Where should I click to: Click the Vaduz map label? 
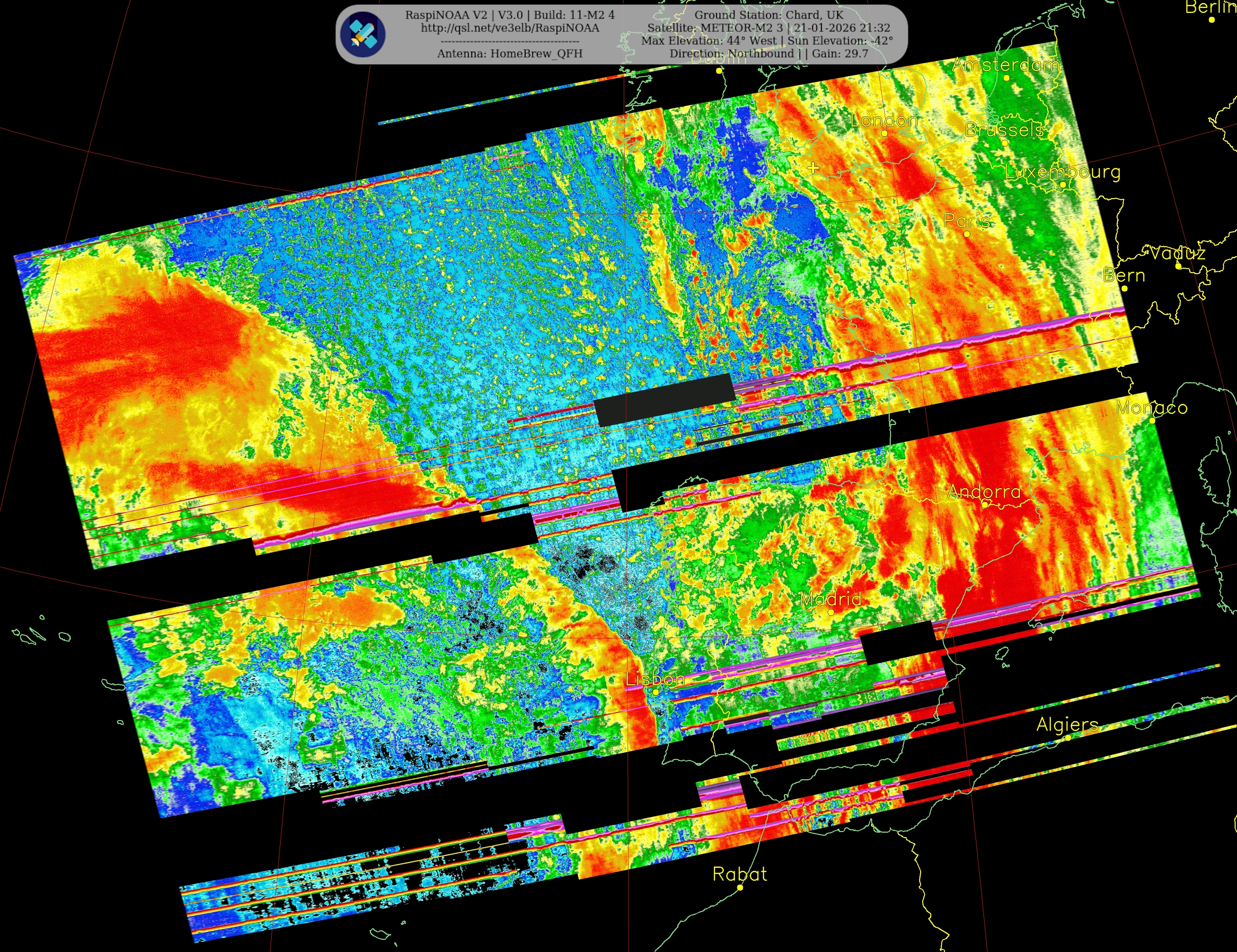pyautogui.click(x=1177, y=253)
